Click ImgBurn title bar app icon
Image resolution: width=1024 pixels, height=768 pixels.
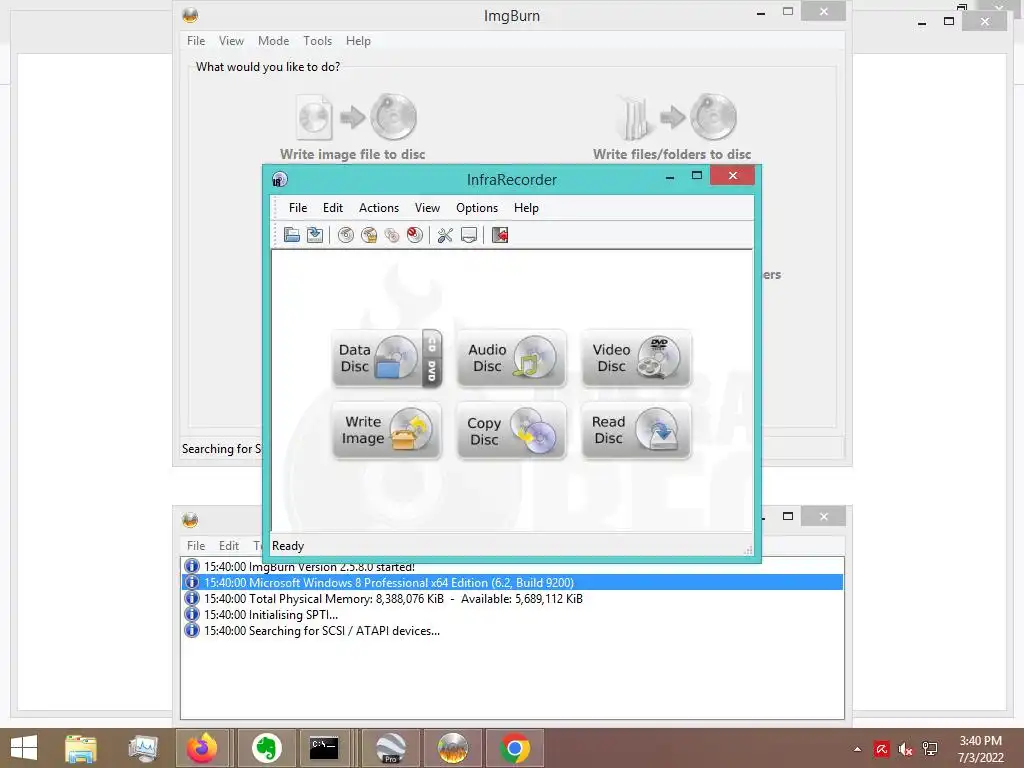(190, 14)
